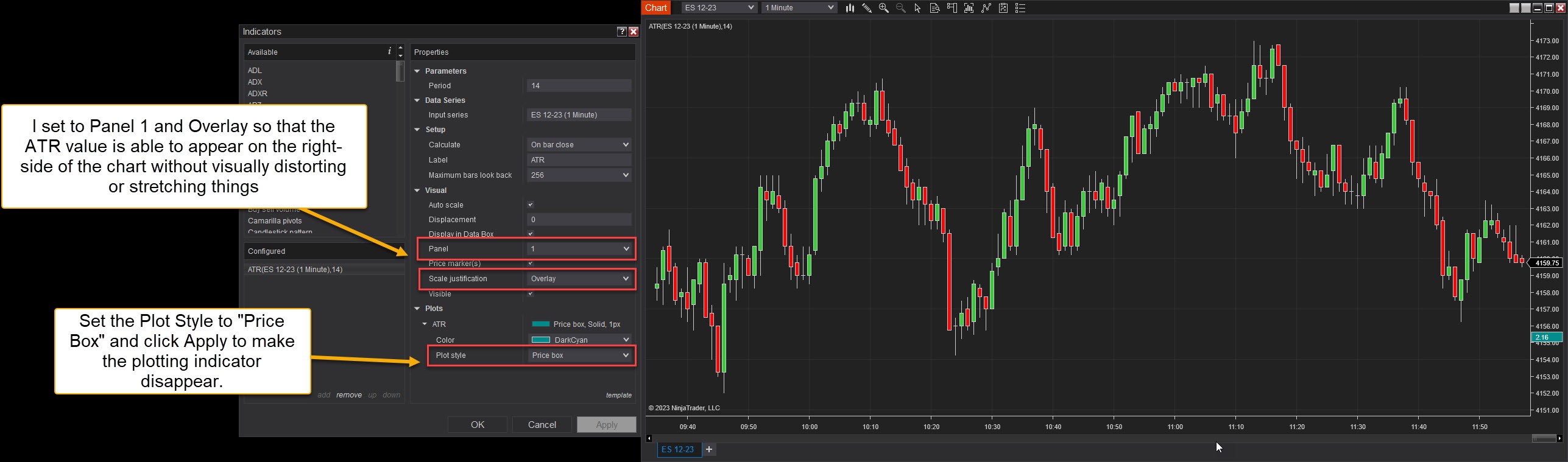The height and width of the screenshot is (462, 1568).
Task: Select the cursor pointer tool icon
Action: coord(917,8)
